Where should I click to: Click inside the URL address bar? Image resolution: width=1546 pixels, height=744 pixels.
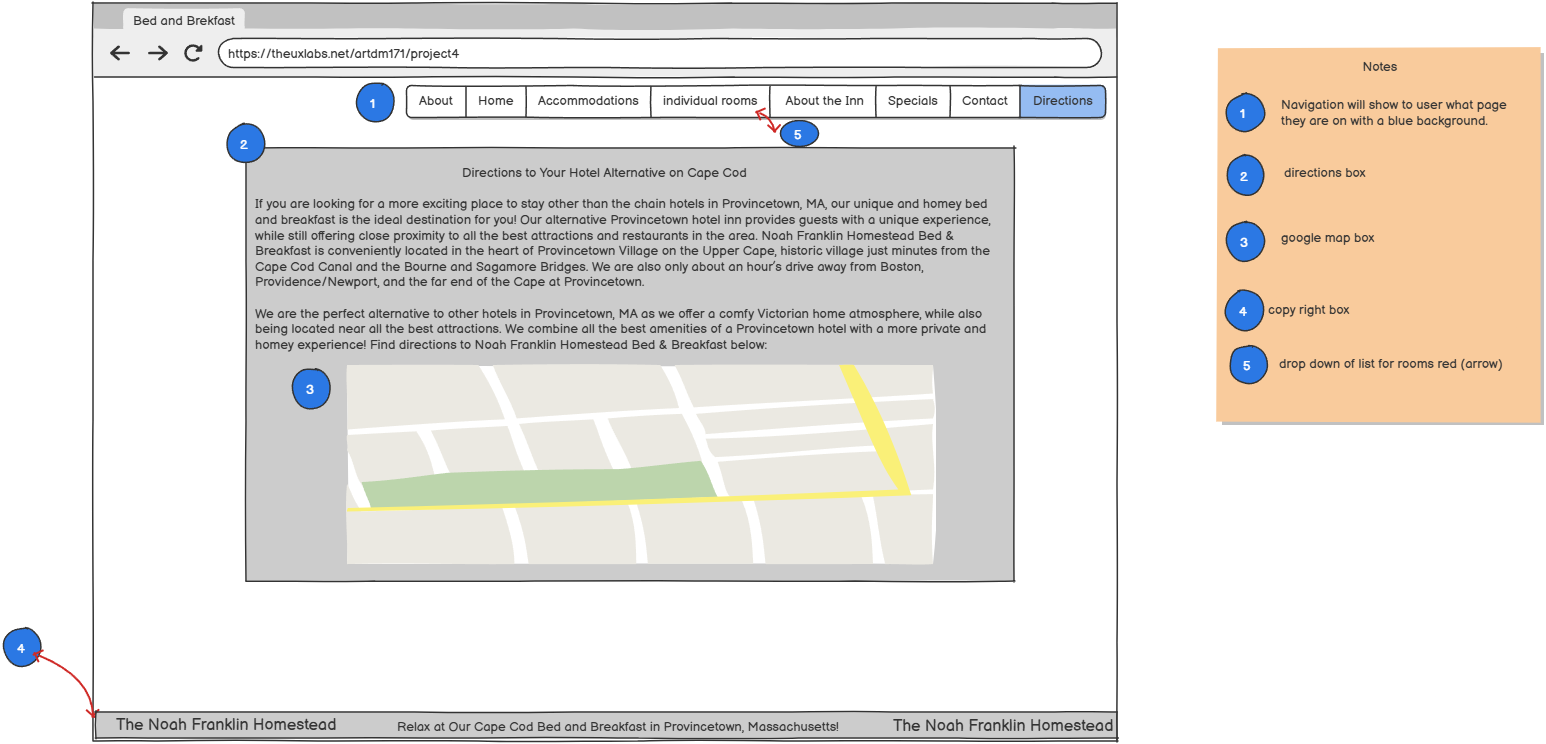coord(660,53)
